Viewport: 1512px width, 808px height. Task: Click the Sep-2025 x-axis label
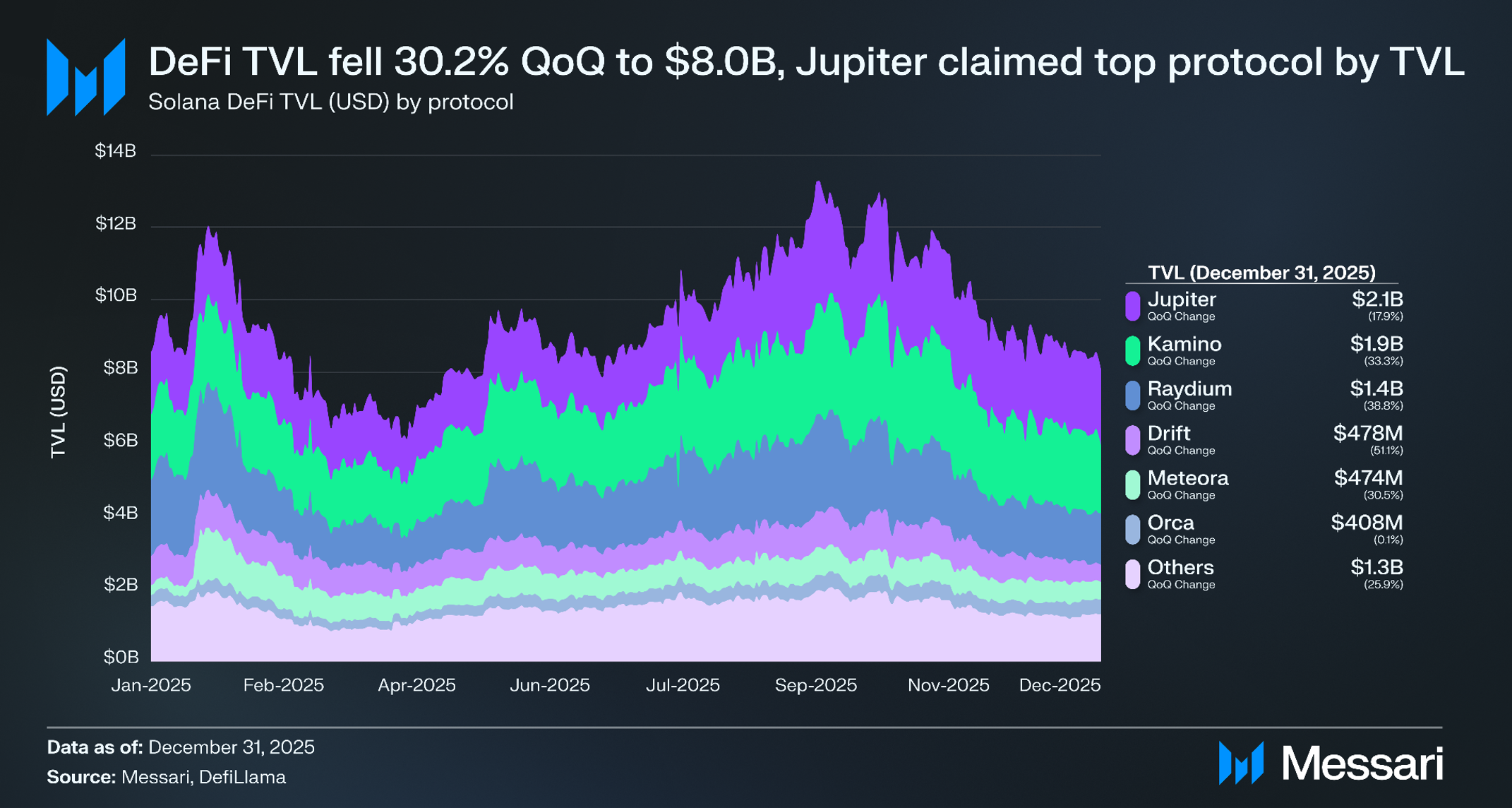coord(815,685)
